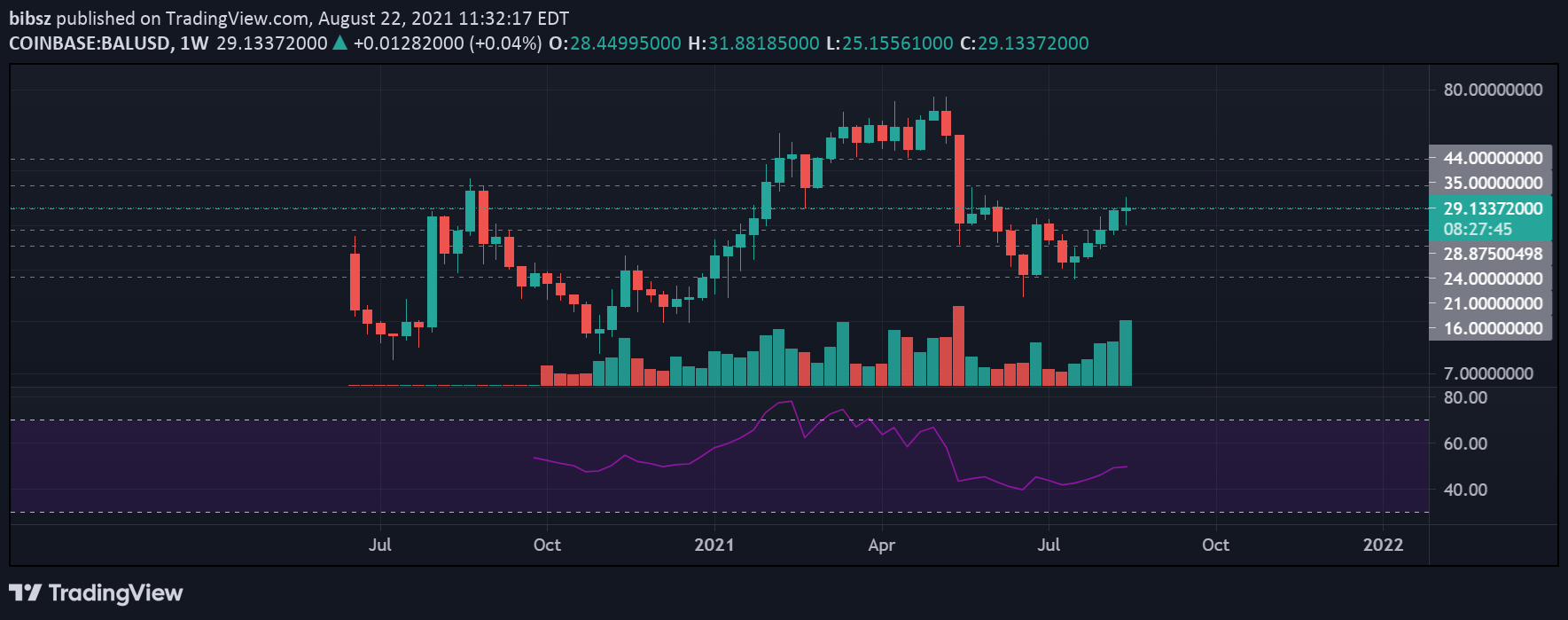Click the latest green volume bar

coord(1126,353)
